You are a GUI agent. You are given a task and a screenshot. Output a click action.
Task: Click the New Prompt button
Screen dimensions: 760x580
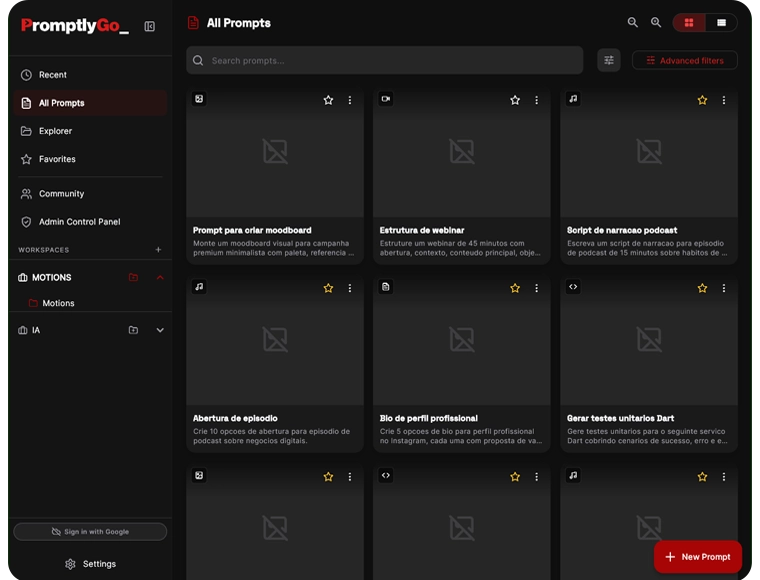click(697, 557)
